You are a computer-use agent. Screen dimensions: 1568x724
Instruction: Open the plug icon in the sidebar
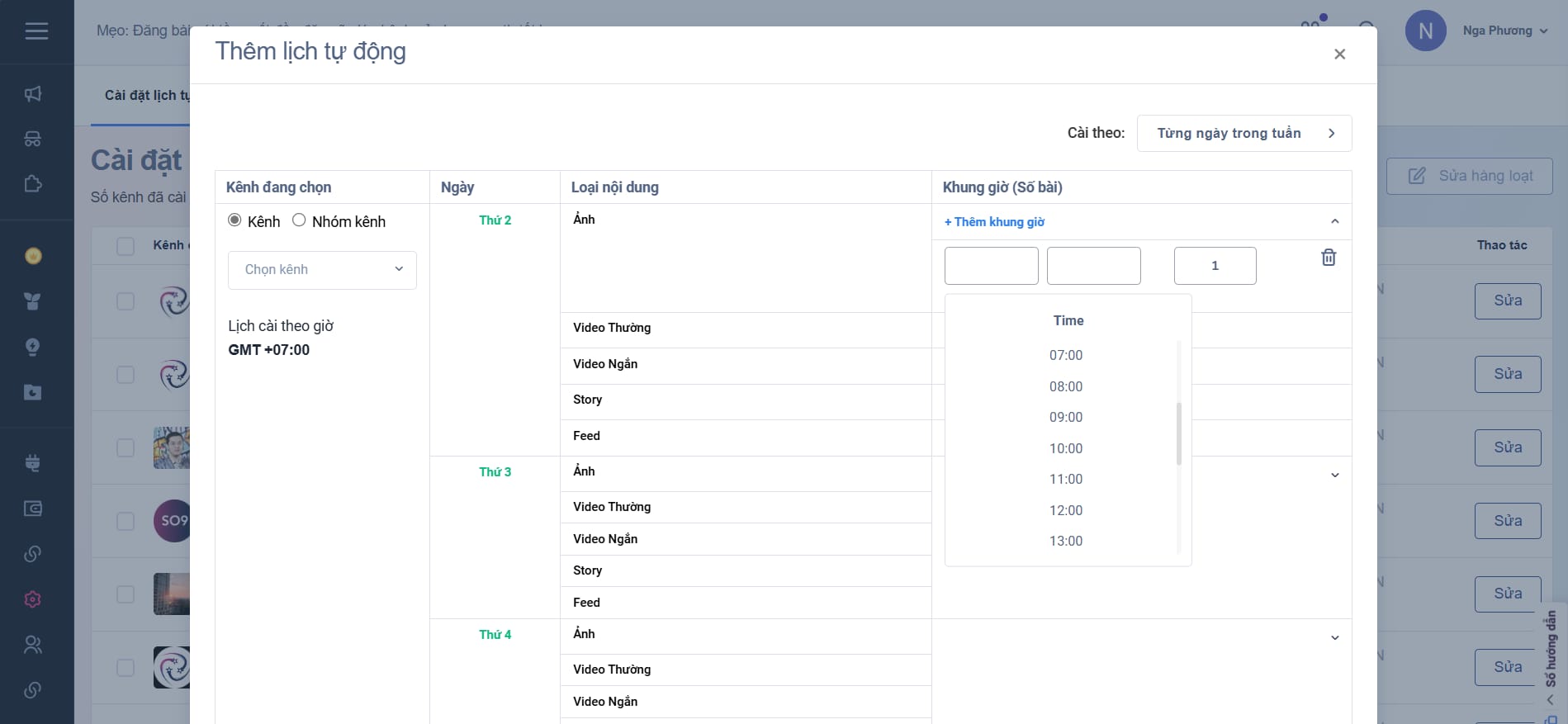tap(33, 463)
